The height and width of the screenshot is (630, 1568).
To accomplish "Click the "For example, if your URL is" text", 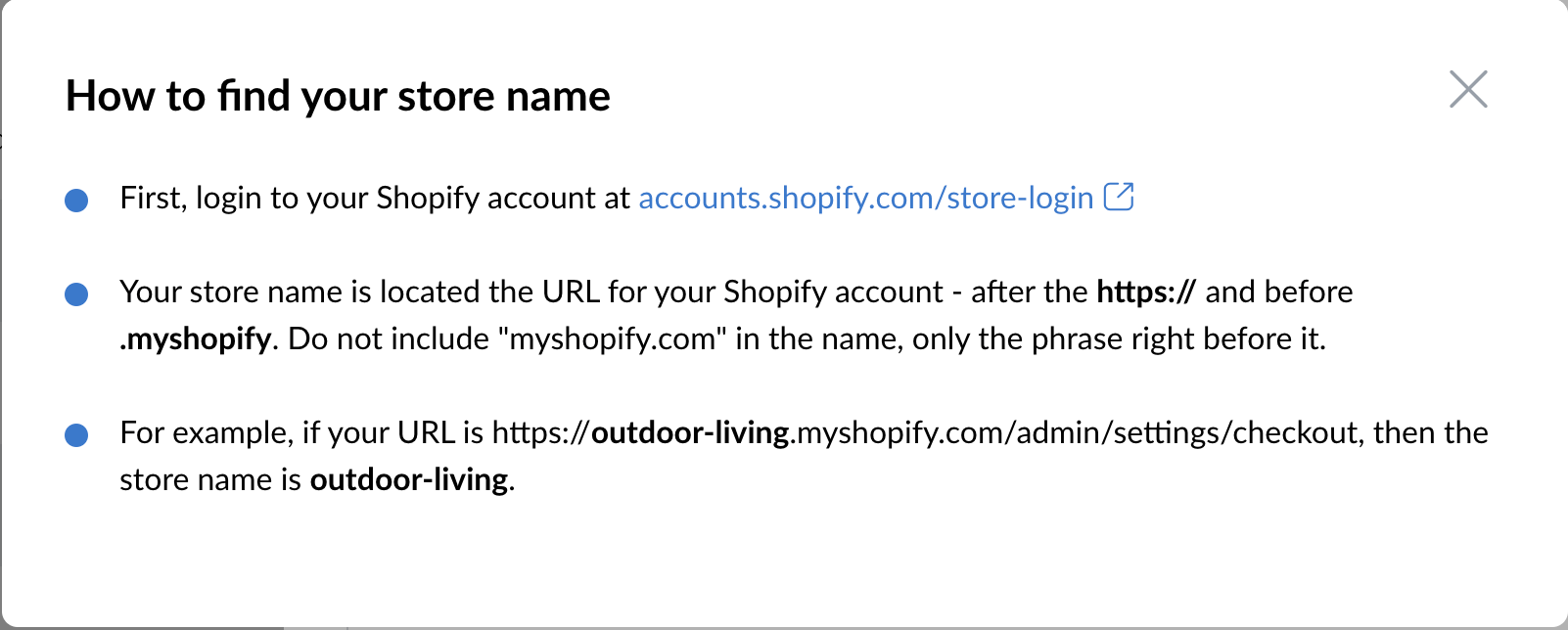I will tap(301, 433).
